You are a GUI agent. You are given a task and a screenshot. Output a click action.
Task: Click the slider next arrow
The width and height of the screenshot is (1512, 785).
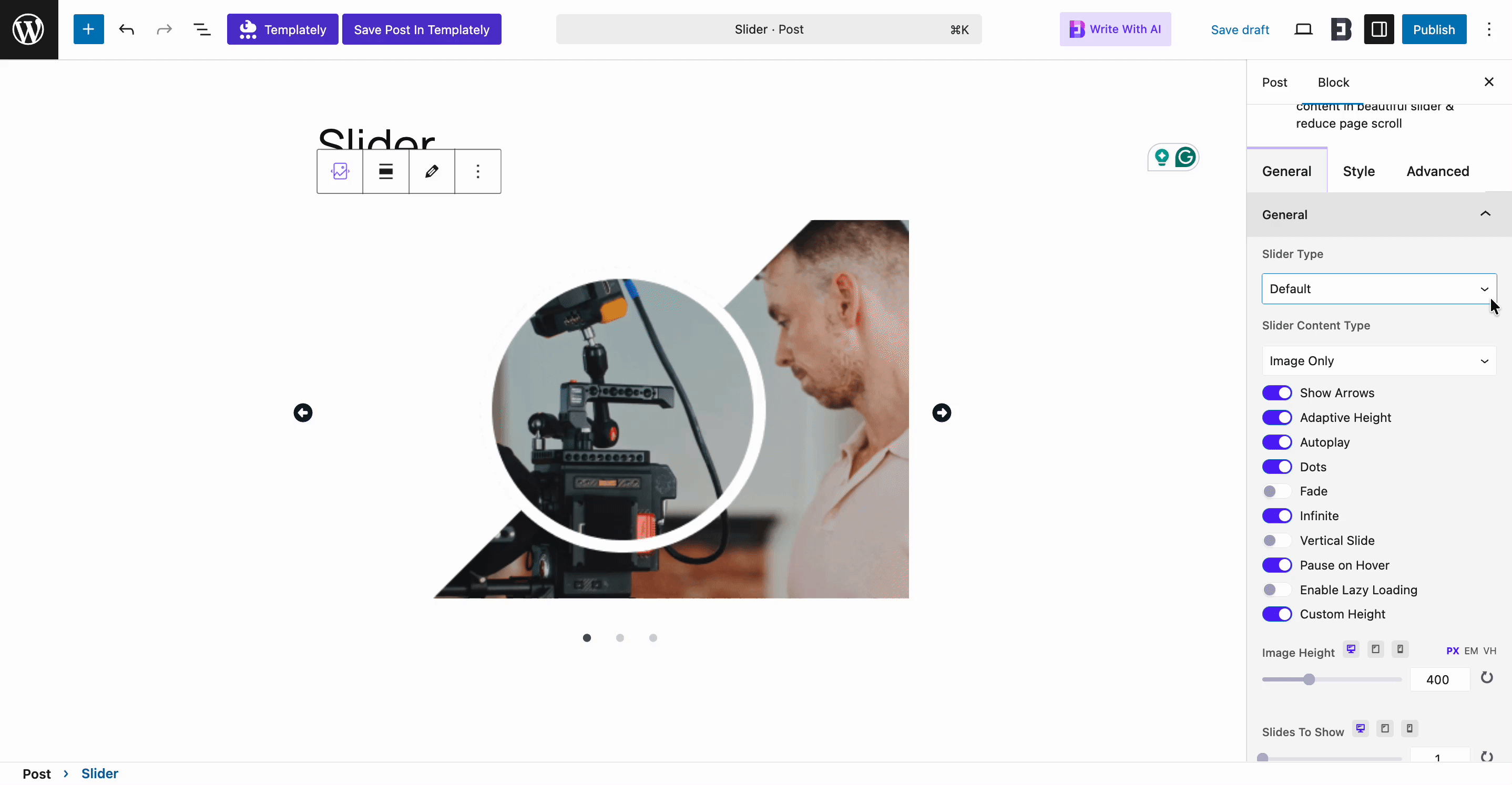click(942, 412)
